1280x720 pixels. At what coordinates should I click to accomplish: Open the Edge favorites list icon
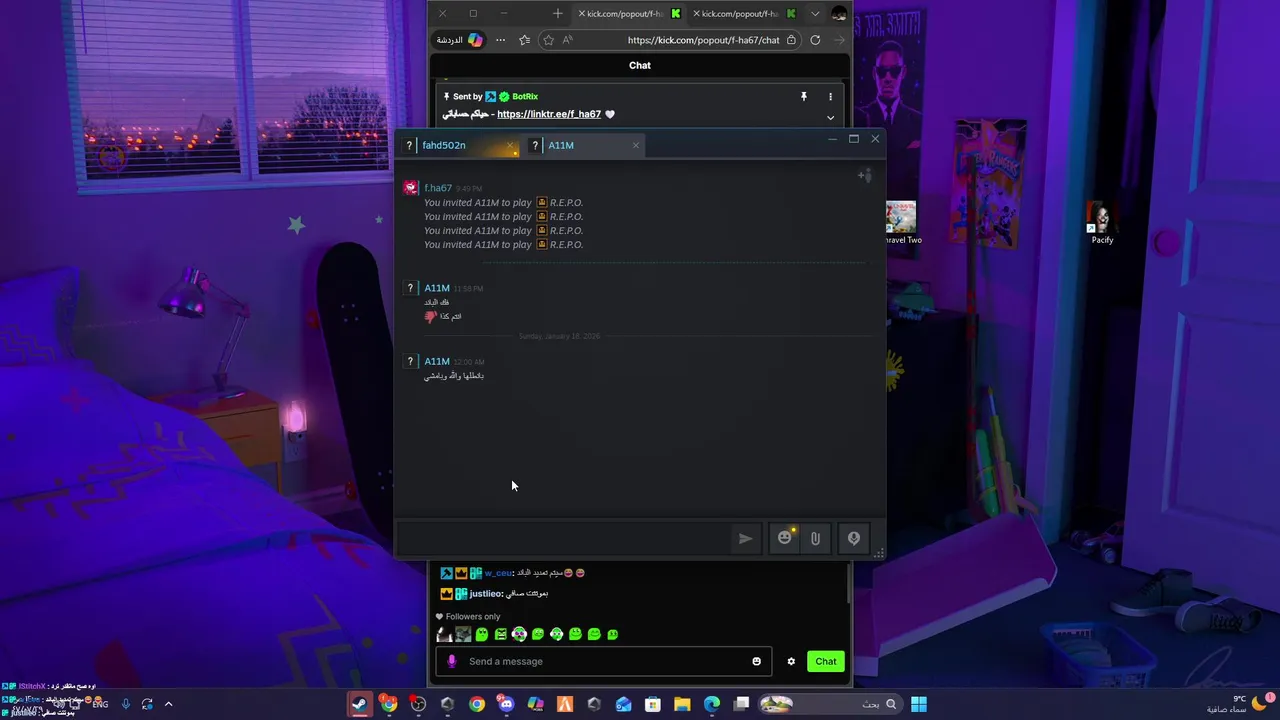pos(524,40)
